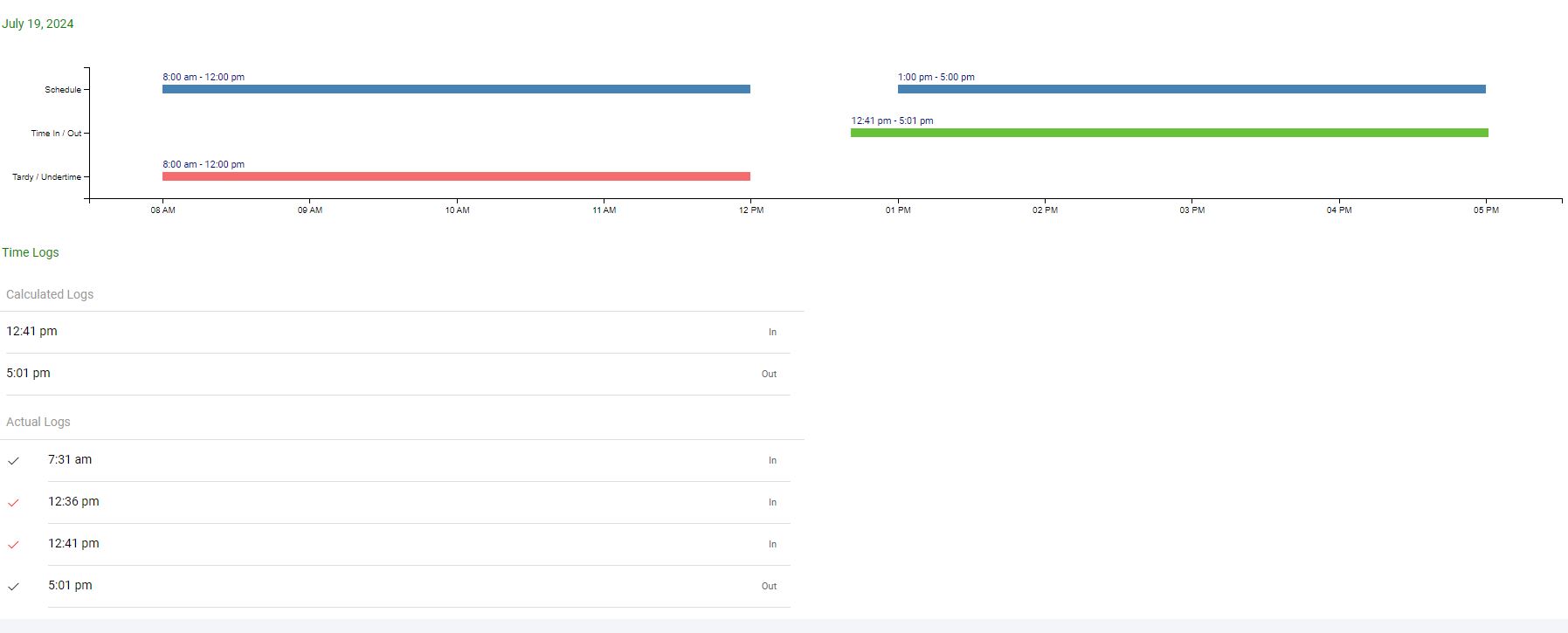This screenshot has width=1568, height=633.
Task: Select the blue 8:00 am - 12:00 pm schedule bar
Action: pos(456,89)
